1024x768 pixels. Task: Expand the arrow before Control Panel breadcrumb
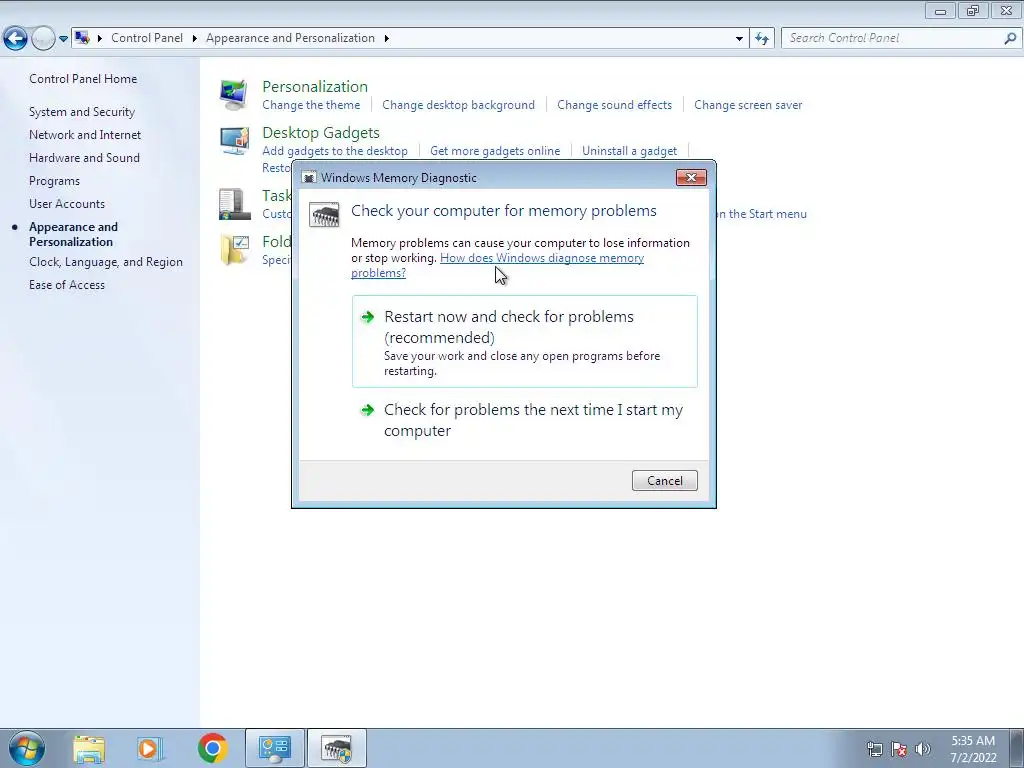point(100,39)
